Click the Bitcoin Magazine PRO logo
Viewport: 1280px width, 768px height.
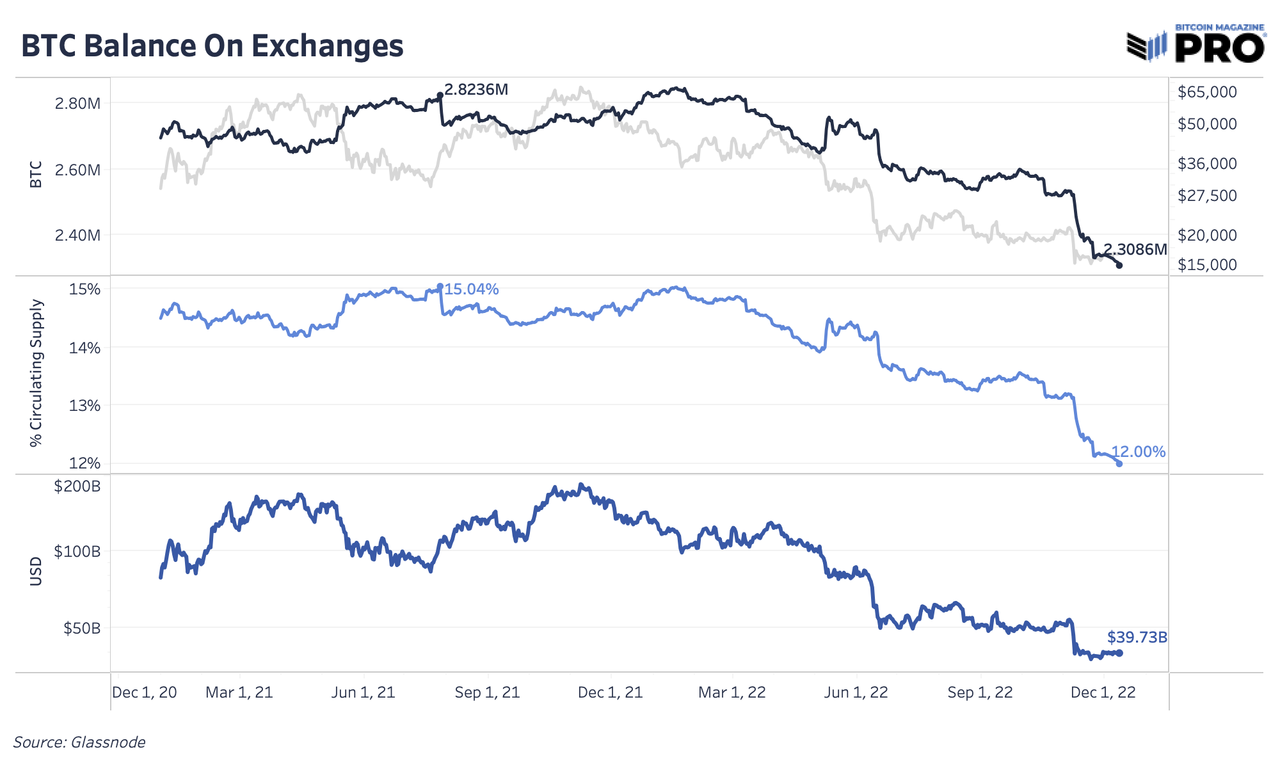[x=1197, y=41]
